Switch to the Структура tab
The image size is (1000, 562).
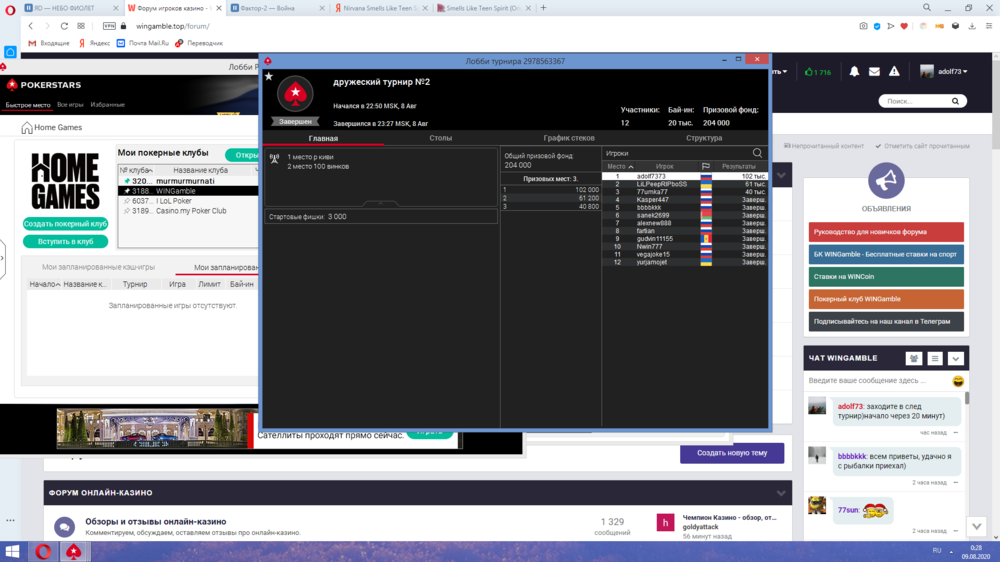(704, 138)
